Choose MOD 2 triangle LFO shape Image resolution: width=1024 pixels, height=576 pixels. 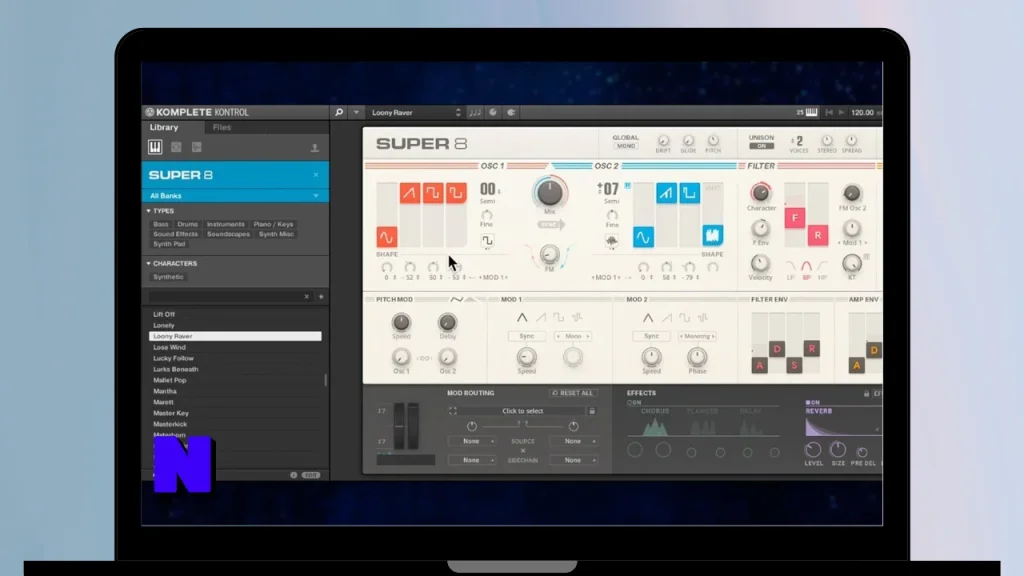648,318
